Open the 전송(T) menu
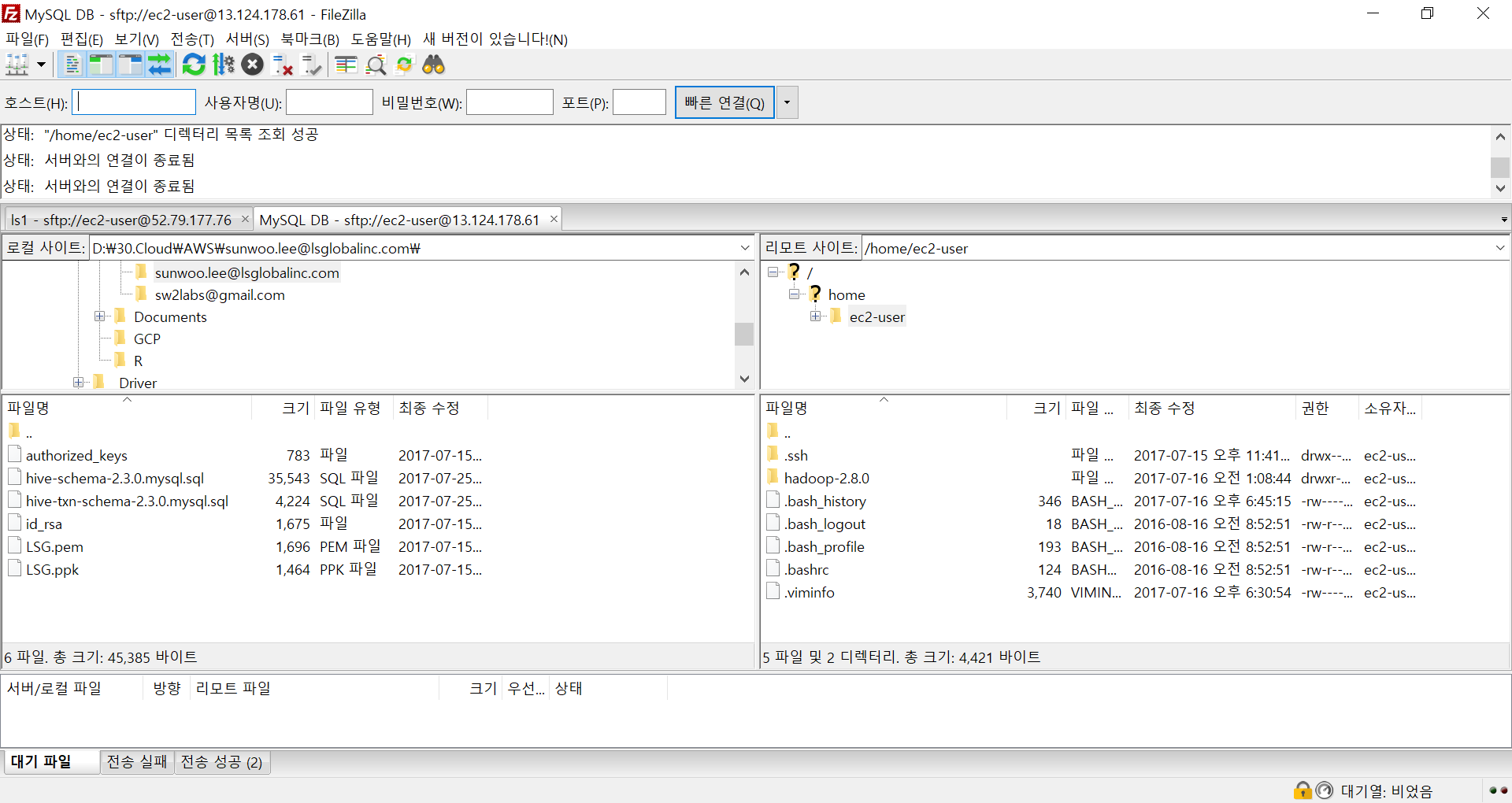1512x803 pixels. coord(192,39)
